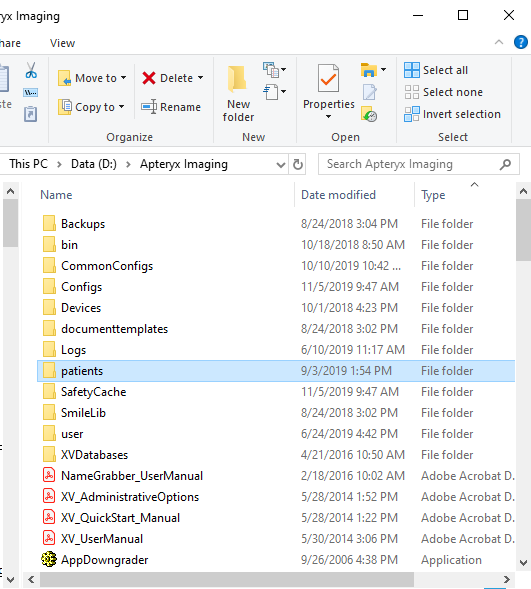Open Help with the blue question icon

pos(521,42)
